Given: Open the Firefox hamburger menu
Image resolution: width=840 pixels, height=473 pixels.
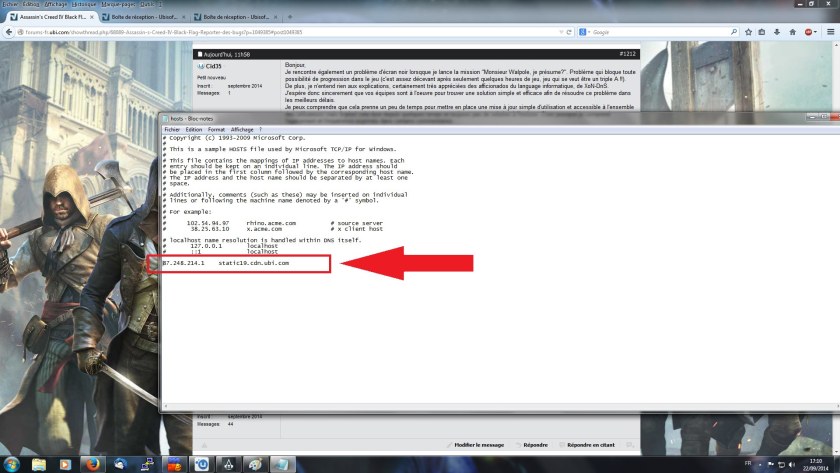Looking at the screenshot, I should (830, 32).
